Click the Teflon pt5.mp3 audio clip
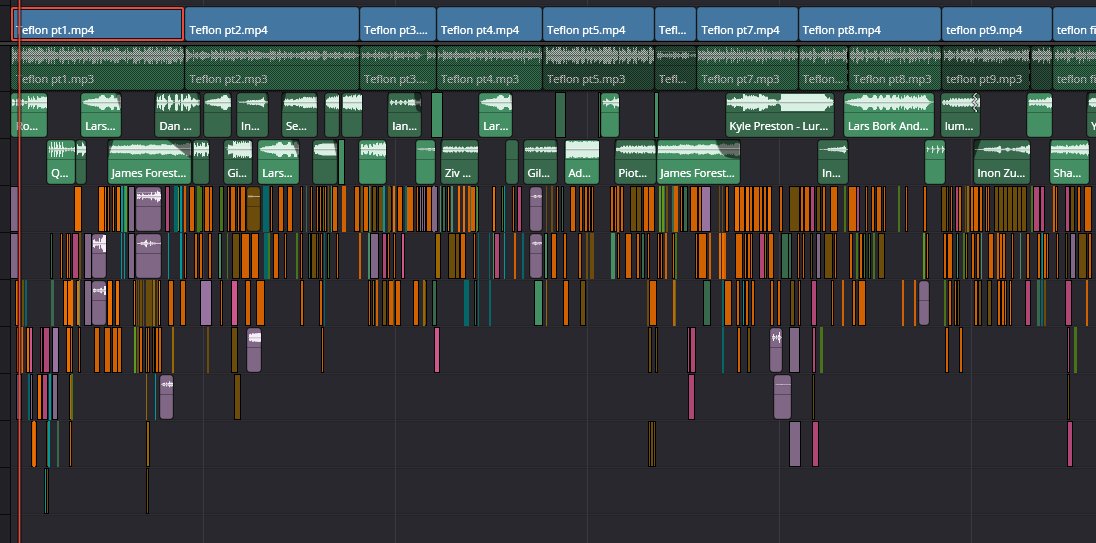This screenshot has width=1096, height=543. 598,68
